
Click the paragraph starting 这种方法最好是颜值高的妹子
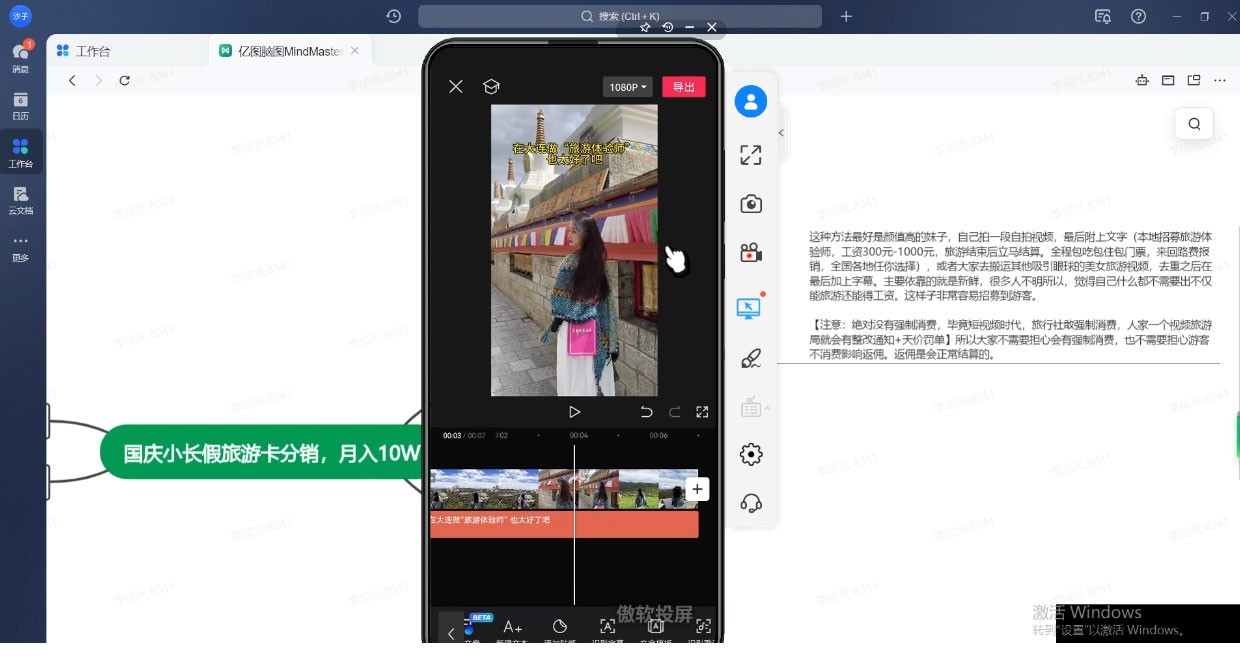coord(1010,266)
